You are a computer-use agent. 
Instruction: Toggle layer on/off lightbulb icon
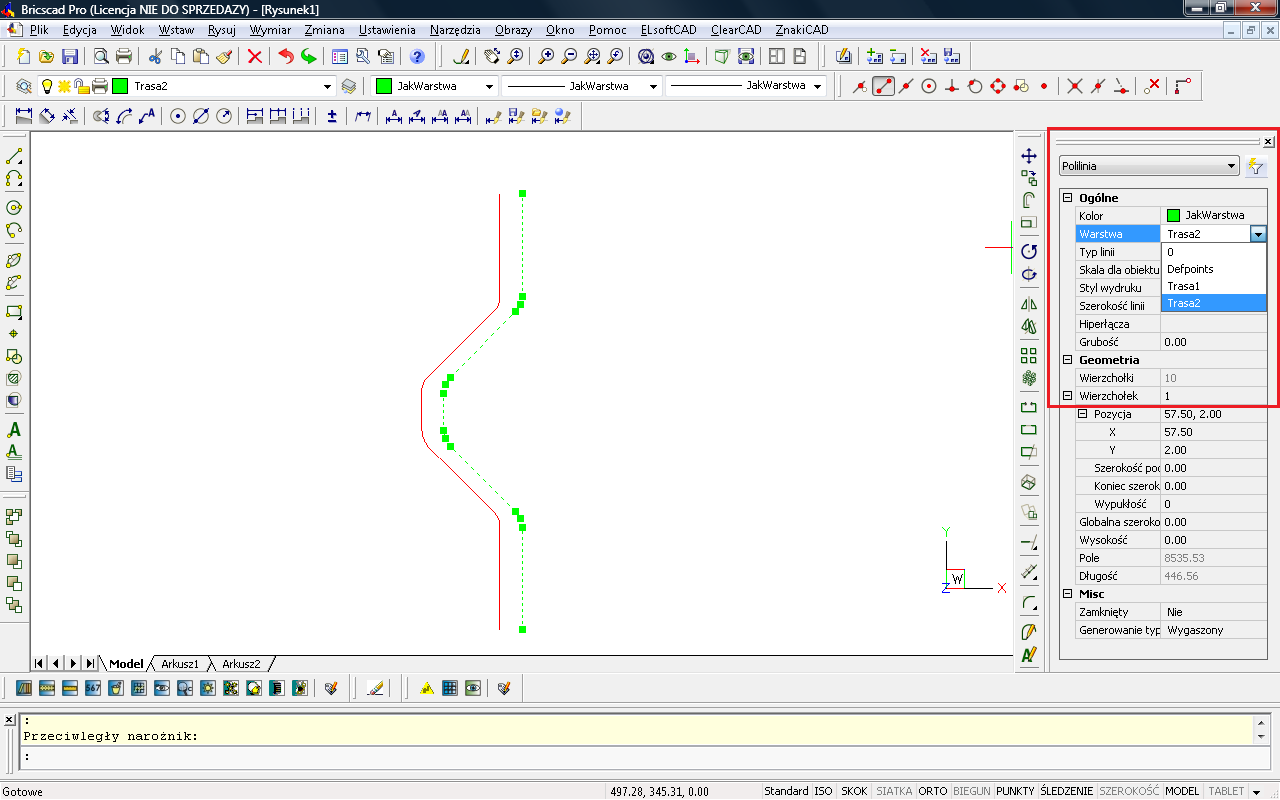46,86
